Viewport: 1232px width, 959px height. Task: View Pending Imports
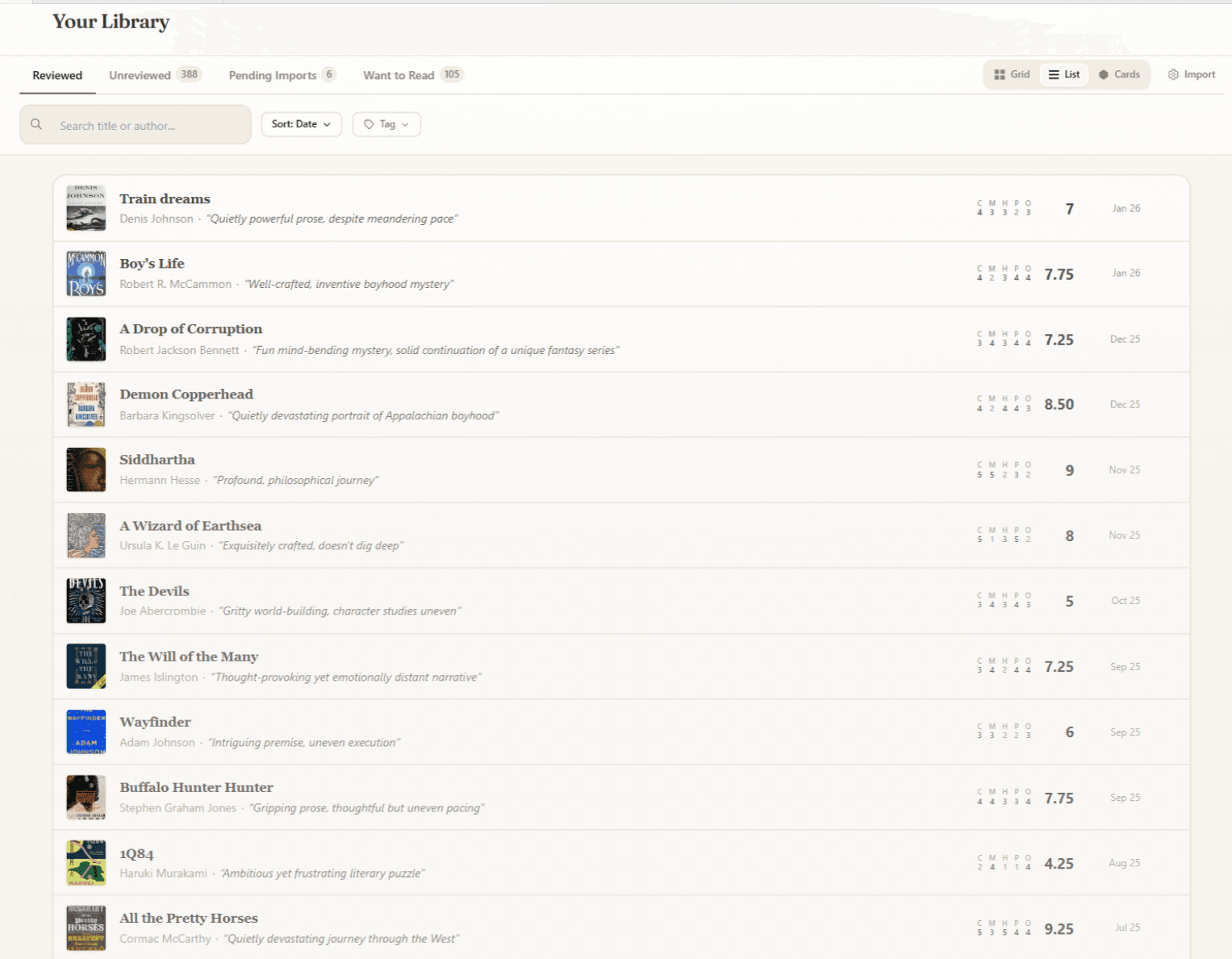point(273,75)
